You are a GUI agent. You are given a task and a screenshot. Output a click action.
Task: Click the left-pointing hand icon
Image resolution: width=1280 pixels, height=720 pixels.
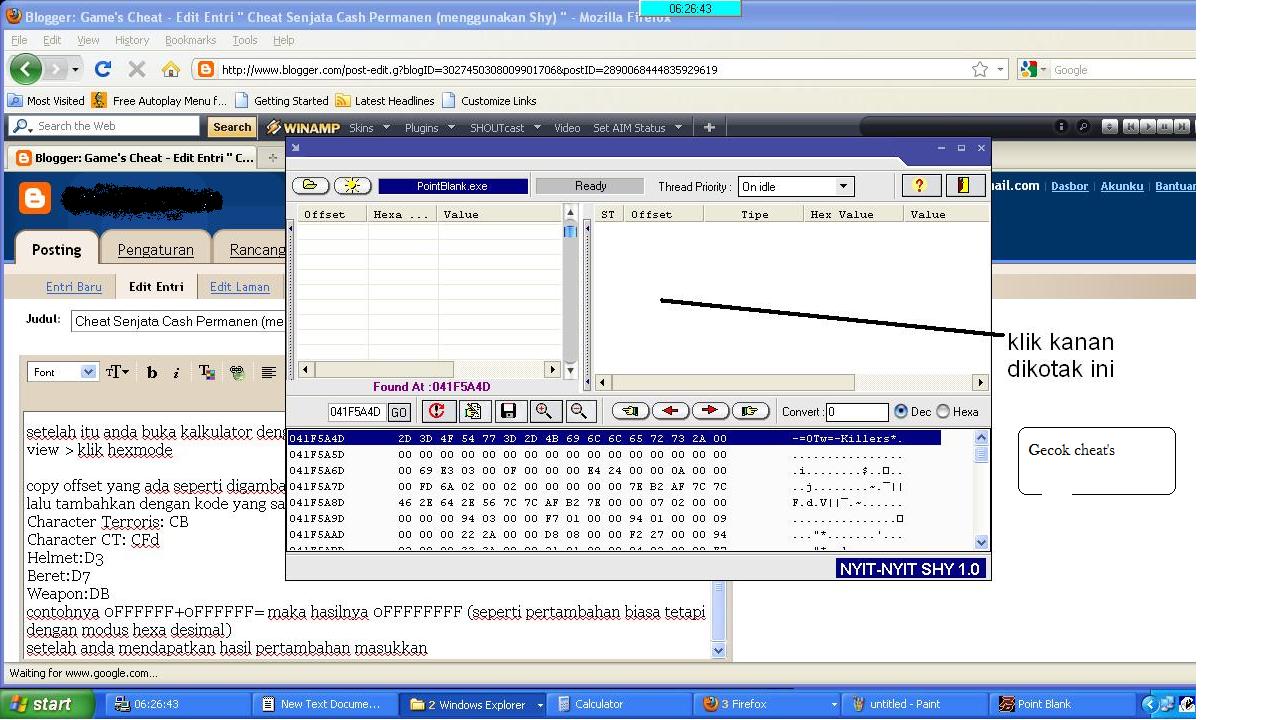click(x=630, y=411)
